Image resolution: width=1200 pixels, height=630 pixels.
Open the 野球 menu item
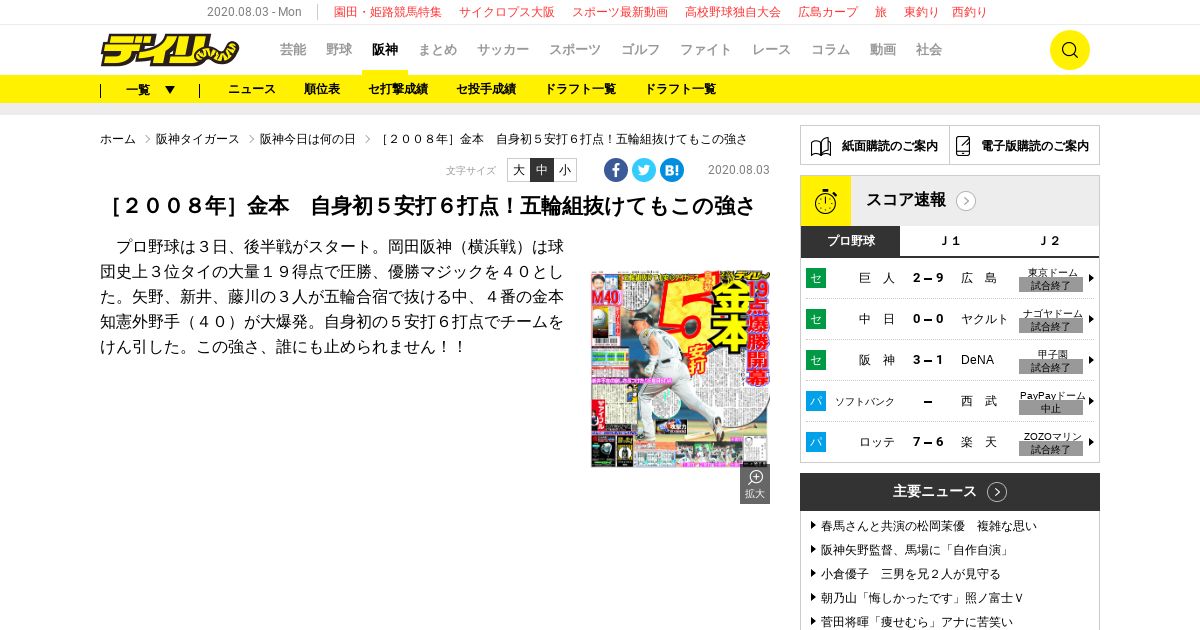pyautogui.click(x=339, y=50)
